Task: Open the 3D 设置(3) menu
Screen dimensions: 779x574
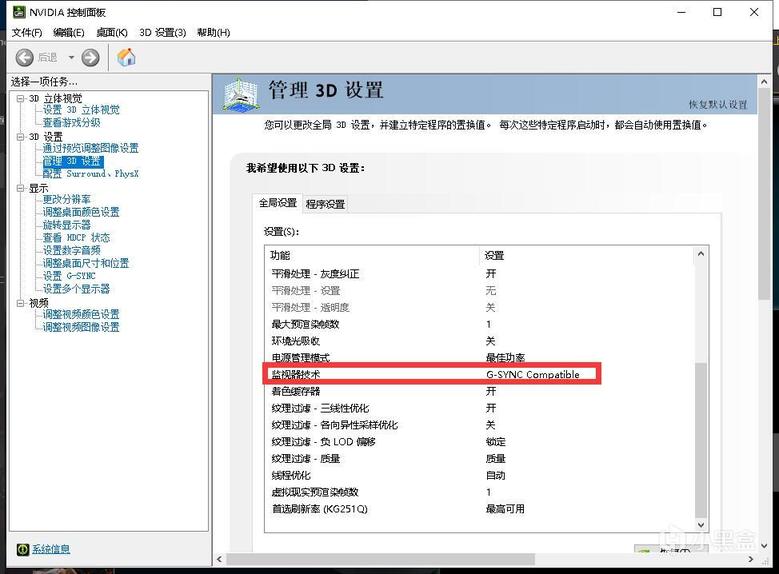Action: 162,33
